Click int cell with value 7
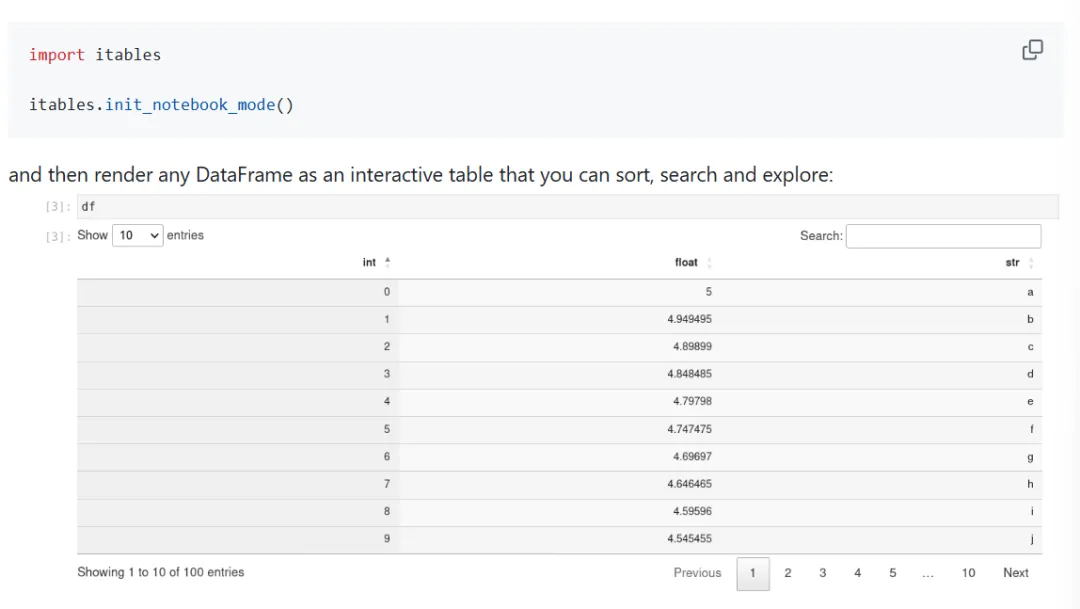 pyautogui.click(x=386, y=484)
